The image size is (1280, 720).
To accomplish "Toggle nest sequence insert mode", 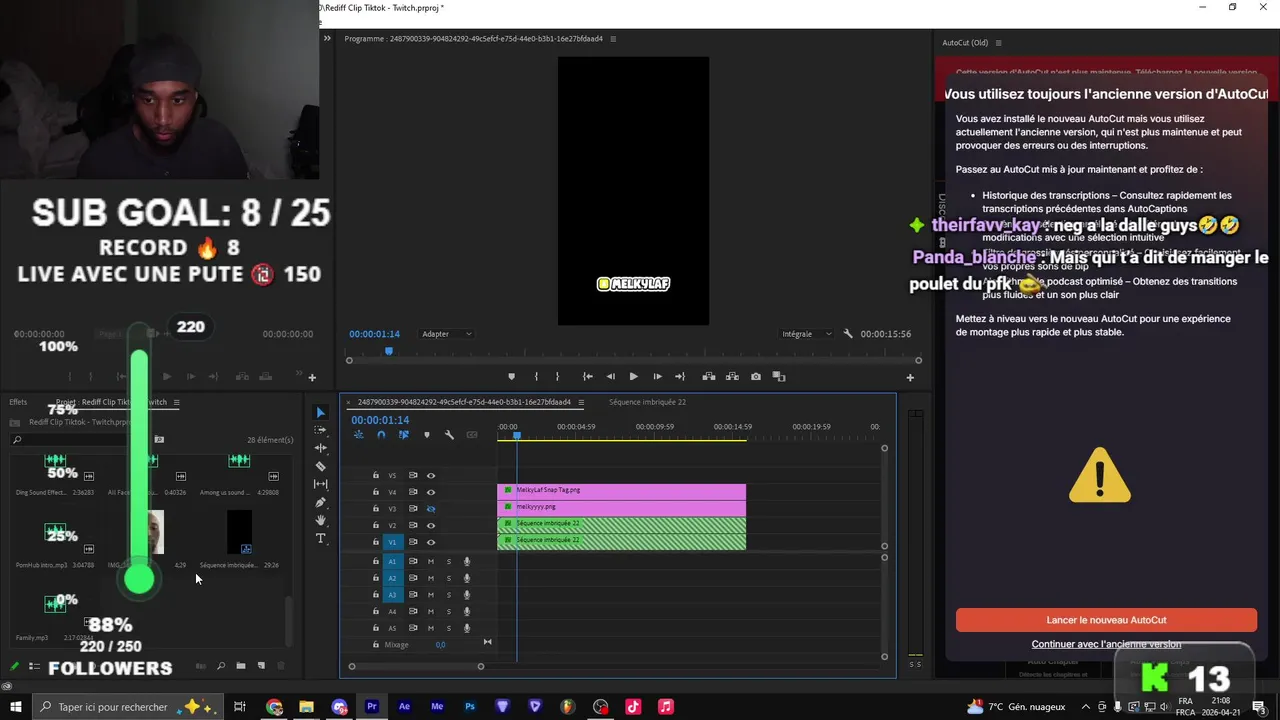I will coord(358,435).
